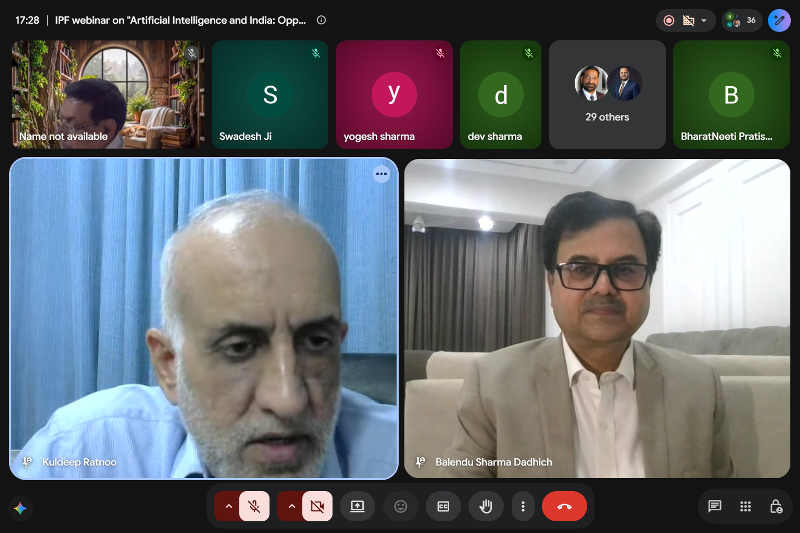Viewport: 800px width, 533px height.
Task: Click the webinar title text in header
Action: pos(181,20)
